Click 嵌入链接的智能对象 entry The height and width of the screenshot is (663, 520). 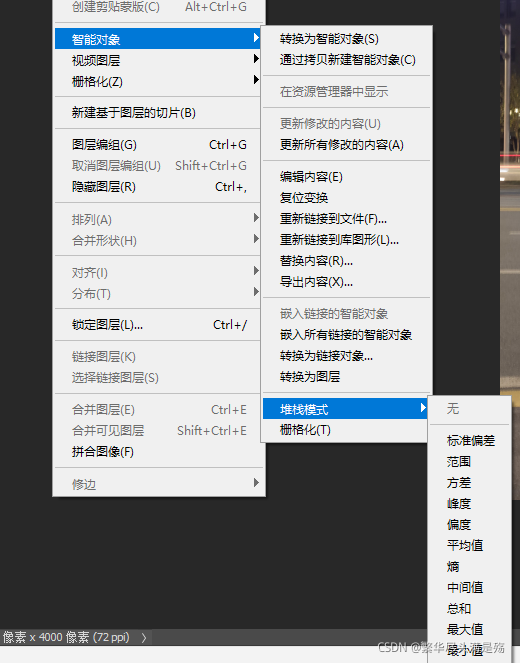(346, 314)
